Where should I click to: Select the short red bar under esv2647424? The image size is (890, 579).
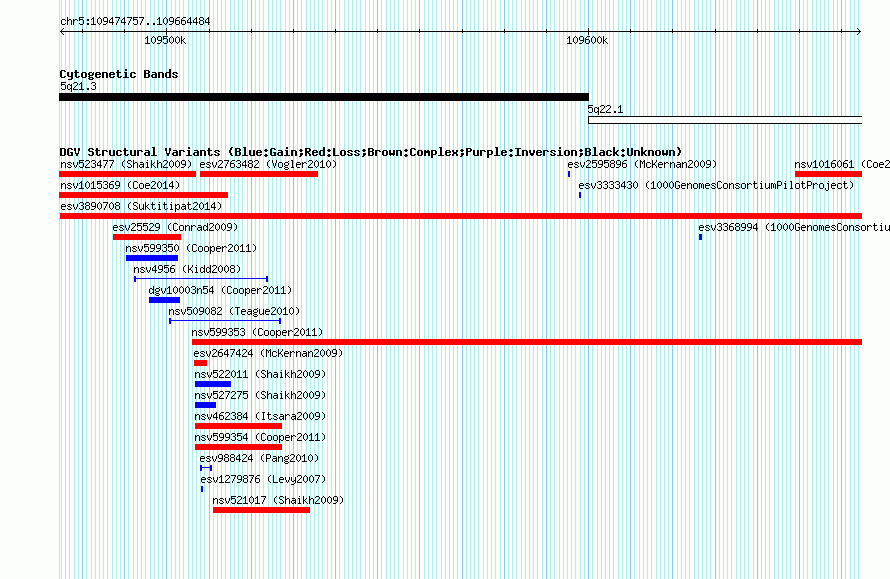point(200,363)
